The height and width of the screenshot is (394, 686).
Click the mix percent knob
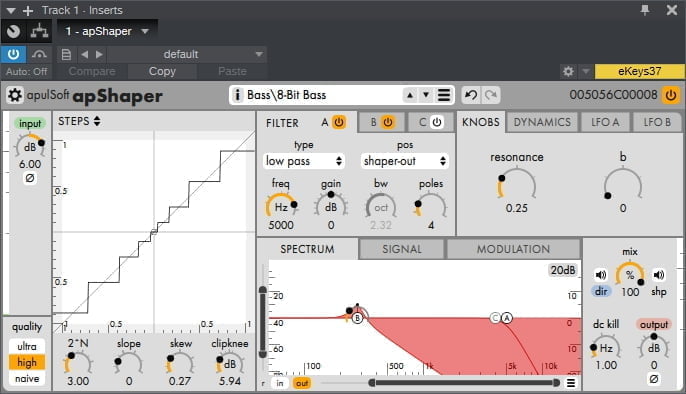coord(630,275)
